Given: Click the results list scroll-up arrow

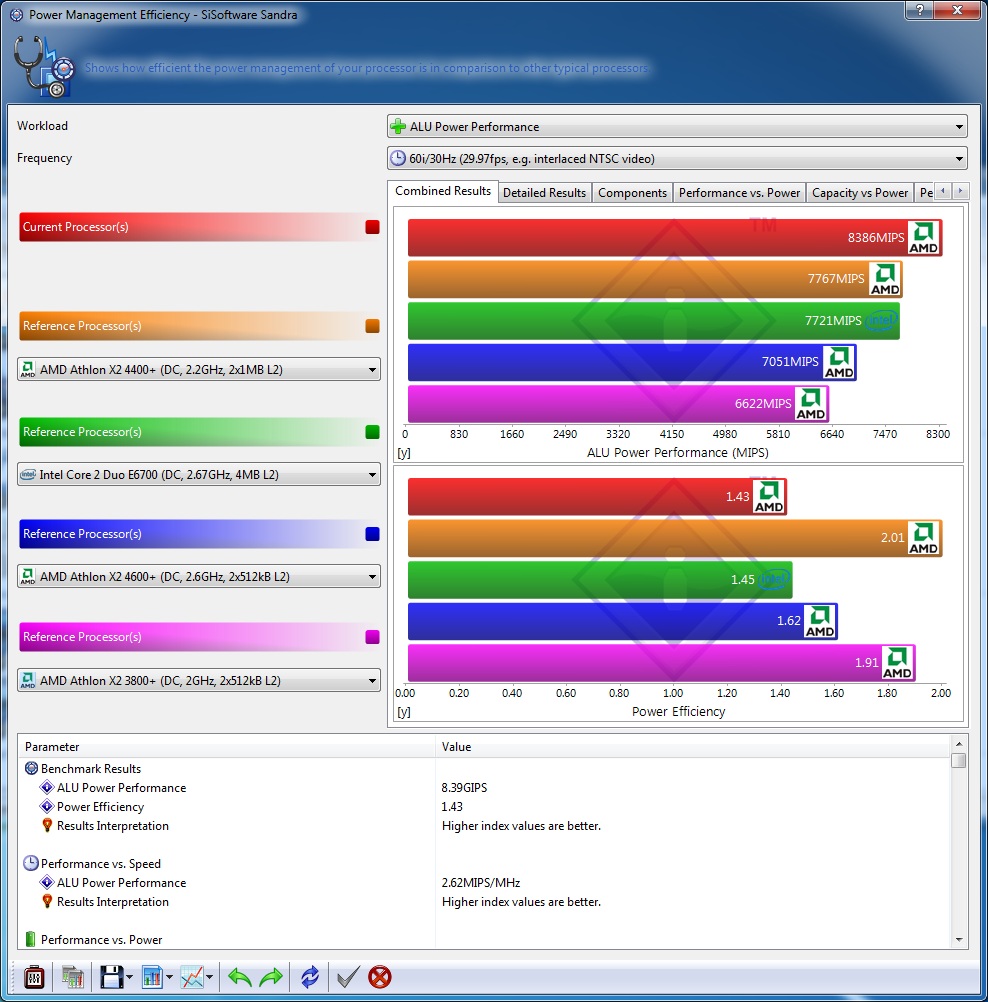Looking at the screenshot, I should pos(959,744).
